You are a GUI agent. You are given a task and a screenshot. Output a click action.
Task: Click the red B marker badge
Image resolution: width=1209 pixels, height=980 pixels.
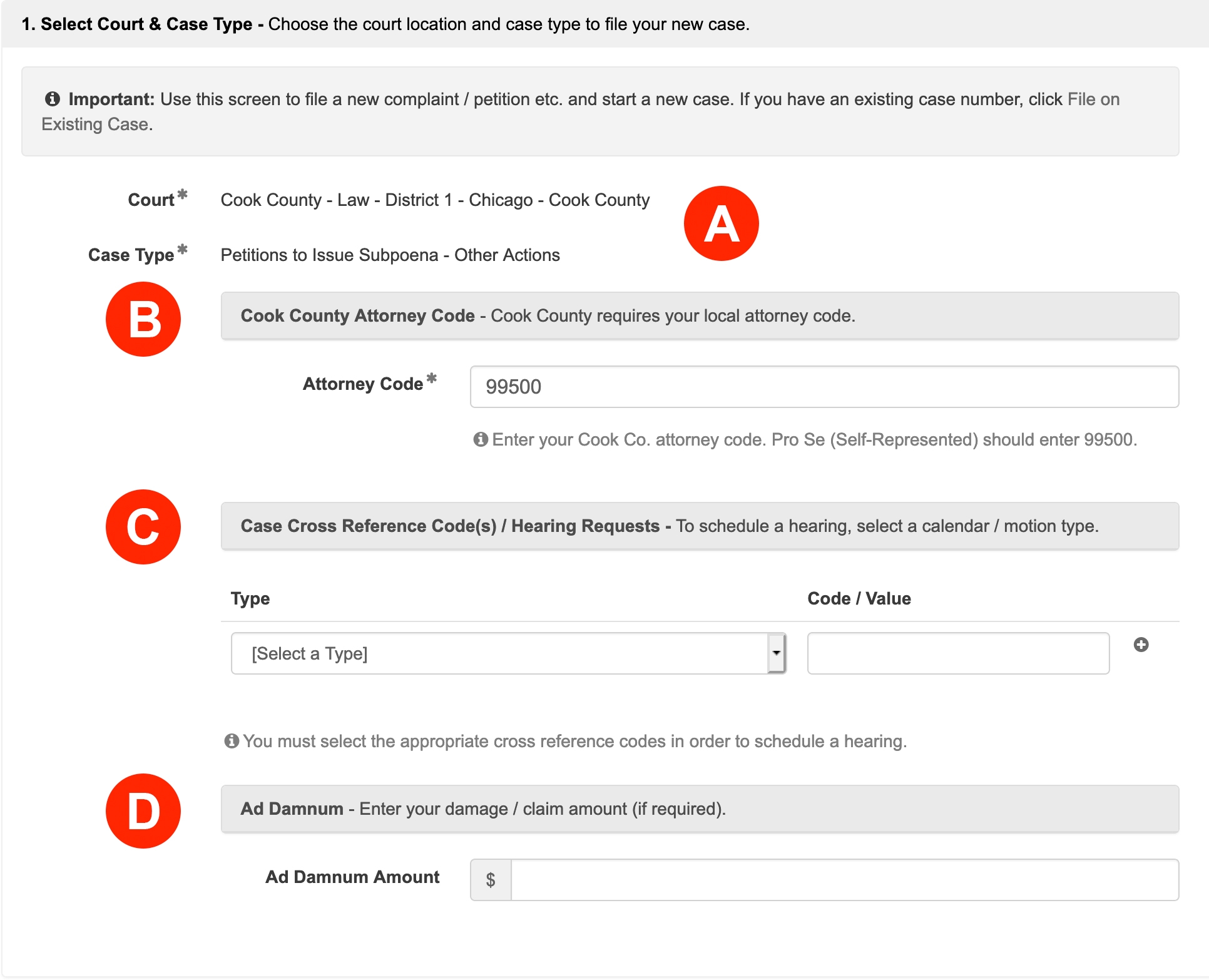143,319
